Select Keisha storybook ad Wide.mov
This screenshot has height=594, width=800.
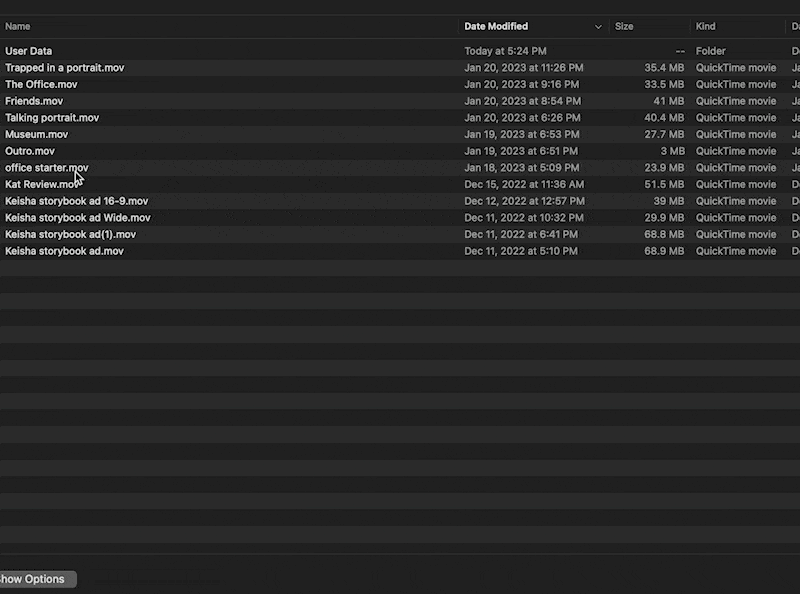tap(78, 218)
